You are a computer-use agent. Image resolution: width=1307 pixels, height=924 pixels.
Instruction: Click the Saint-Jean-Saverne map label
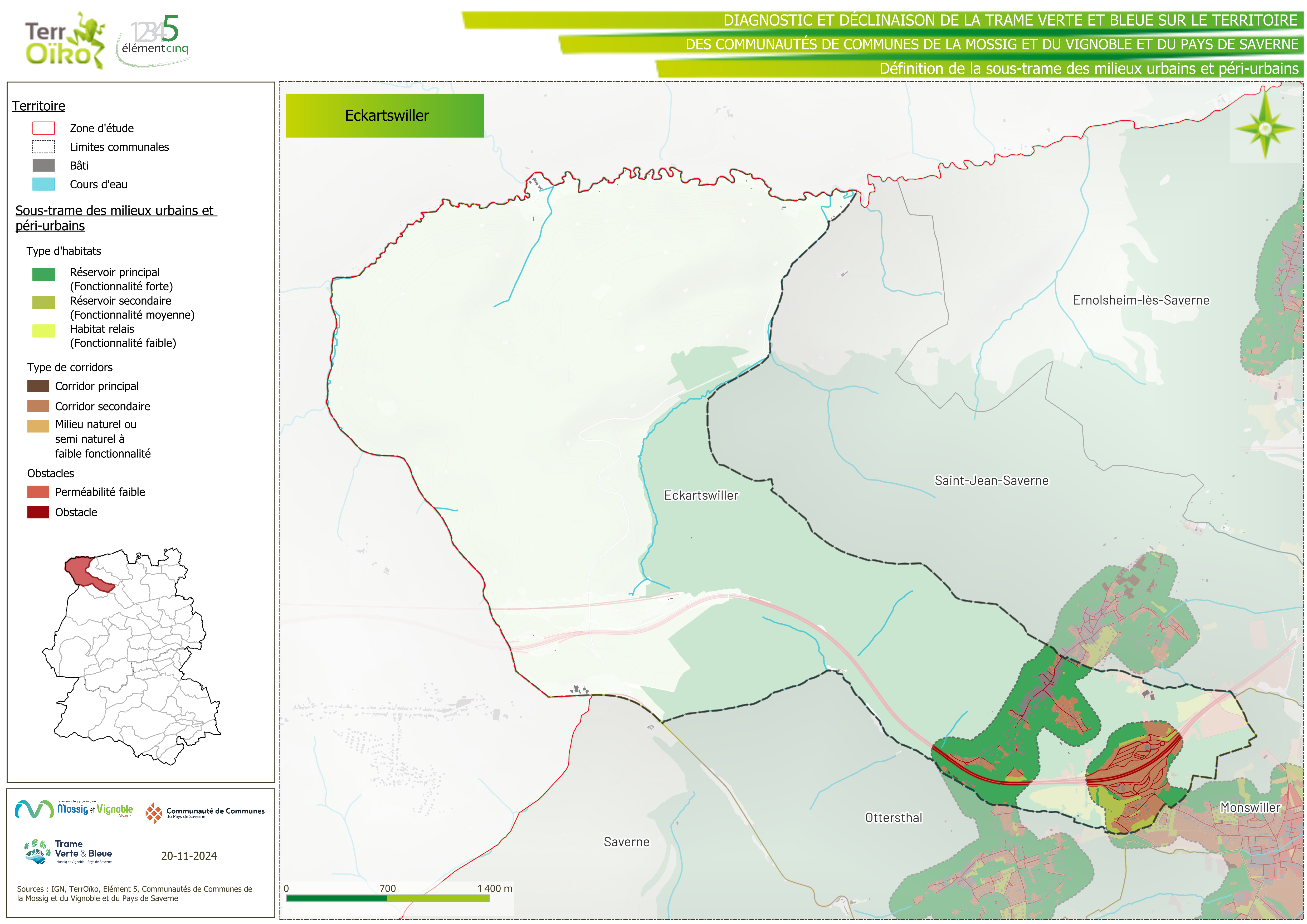[x=991, y=481]
